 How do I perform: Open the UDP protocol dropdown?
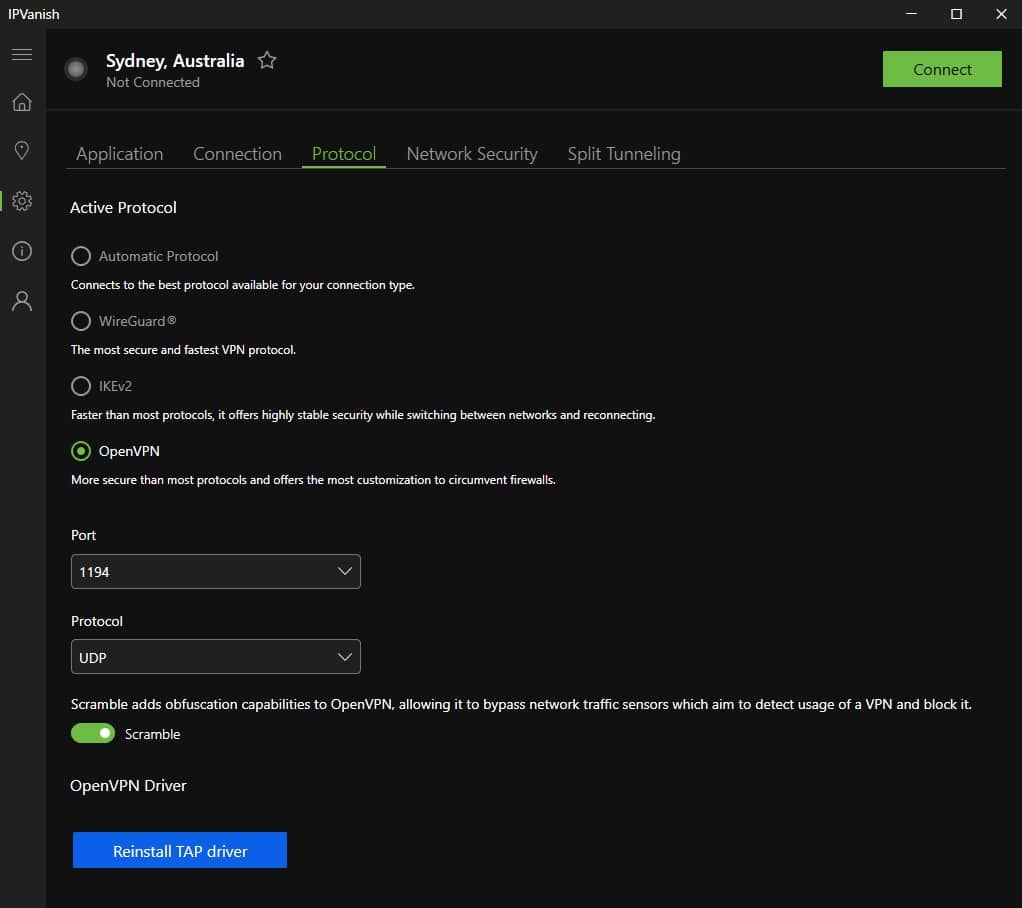coord(215,656)
